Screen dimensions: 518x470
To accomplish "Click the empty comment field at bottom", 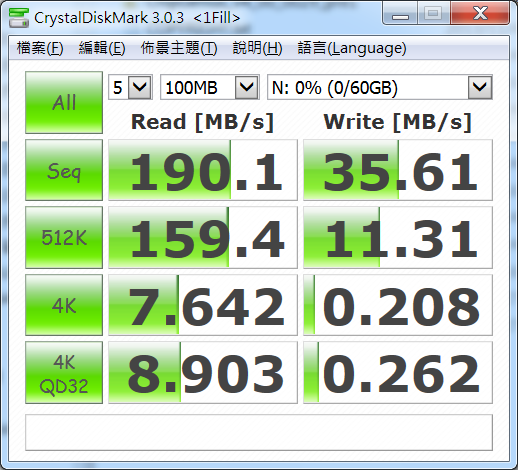I will tap(259, 432).
